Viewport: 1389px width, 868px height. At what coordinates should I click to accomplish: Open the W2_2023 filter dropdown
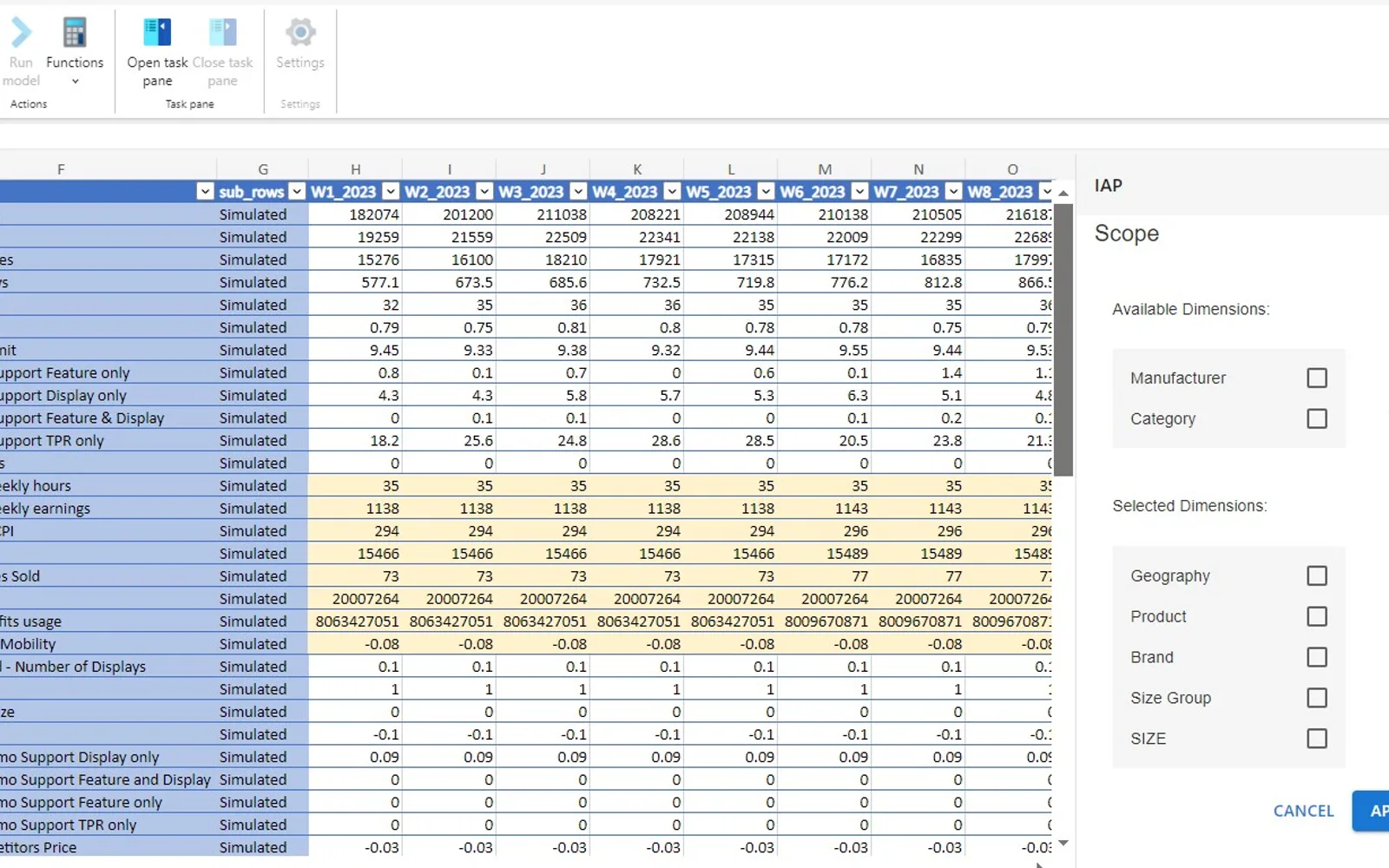click(484, 192)
